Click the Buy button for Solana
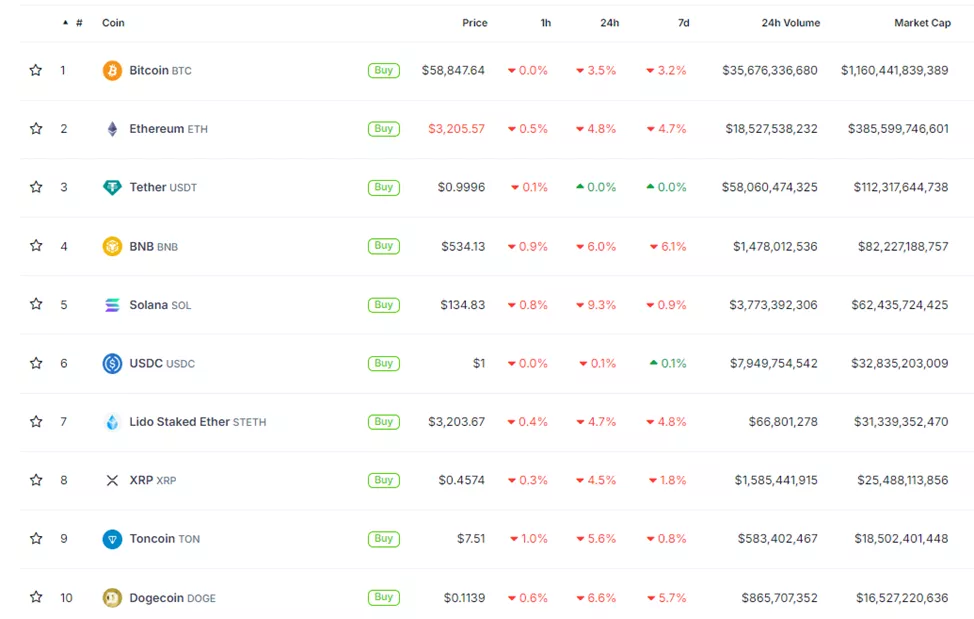This screenshot has width=974, height=619. [384, 305]
